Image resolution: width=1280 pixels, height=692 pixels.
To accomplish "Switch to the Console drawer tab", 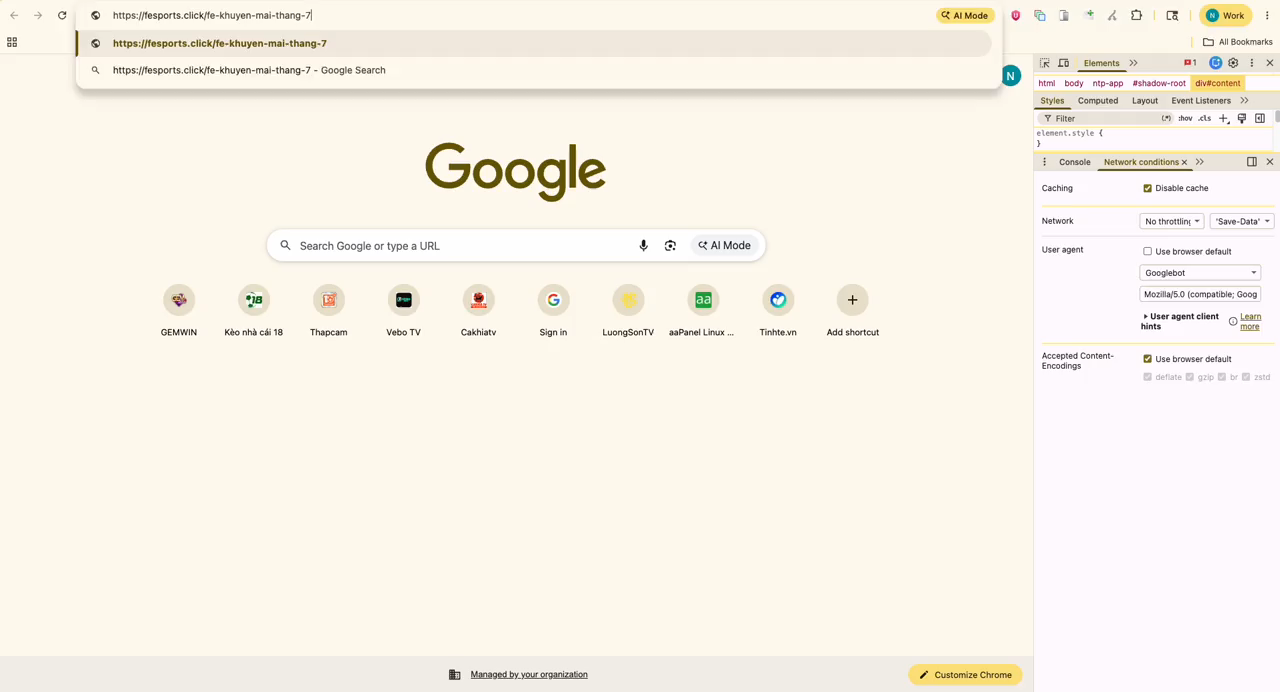I will coord(1075,162).
